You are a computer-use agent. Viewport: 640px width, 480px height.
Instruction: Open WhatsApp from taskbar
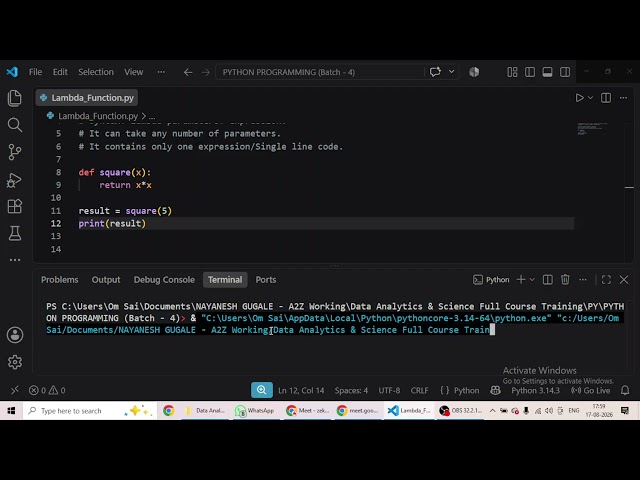click(255, 411)
